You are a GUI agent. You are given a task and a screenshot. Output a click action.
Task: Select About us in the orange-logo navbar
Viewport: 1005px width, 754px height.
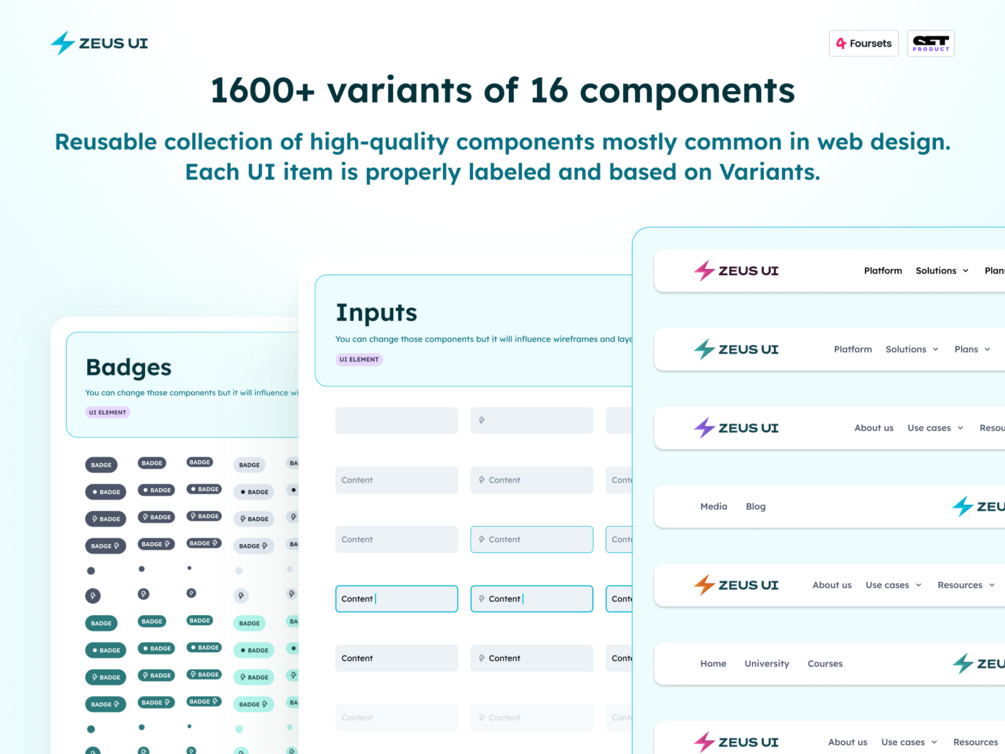pyautogui.click(x=832, y=585)
